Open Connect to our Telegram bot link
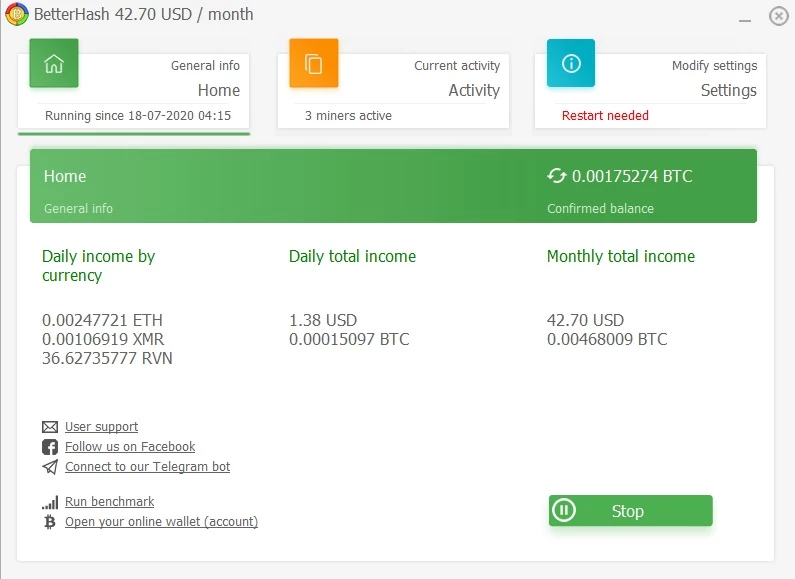 pos(148,467)
